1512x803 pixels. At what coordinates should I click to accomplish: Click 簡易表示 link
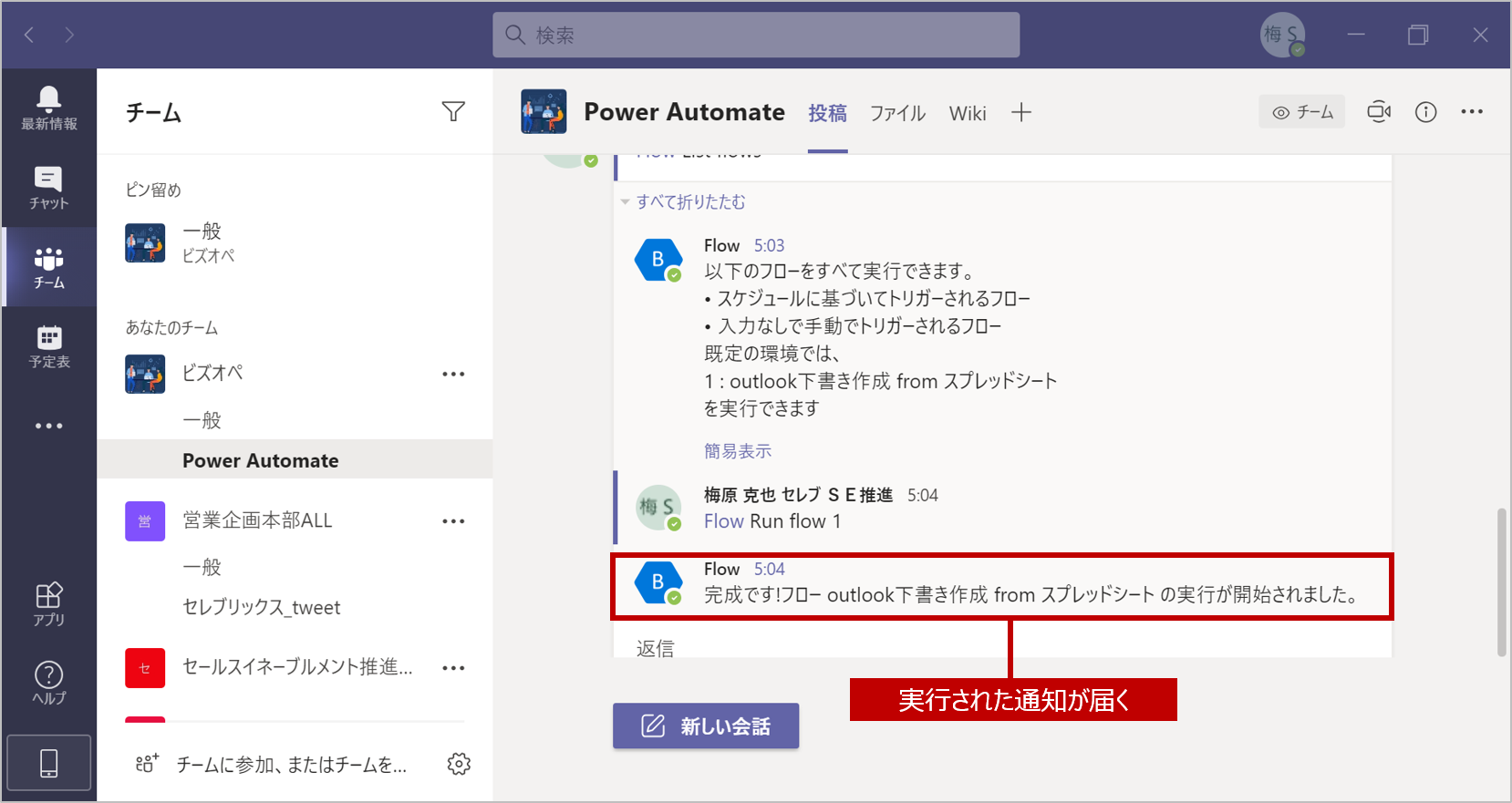point(738,450)
